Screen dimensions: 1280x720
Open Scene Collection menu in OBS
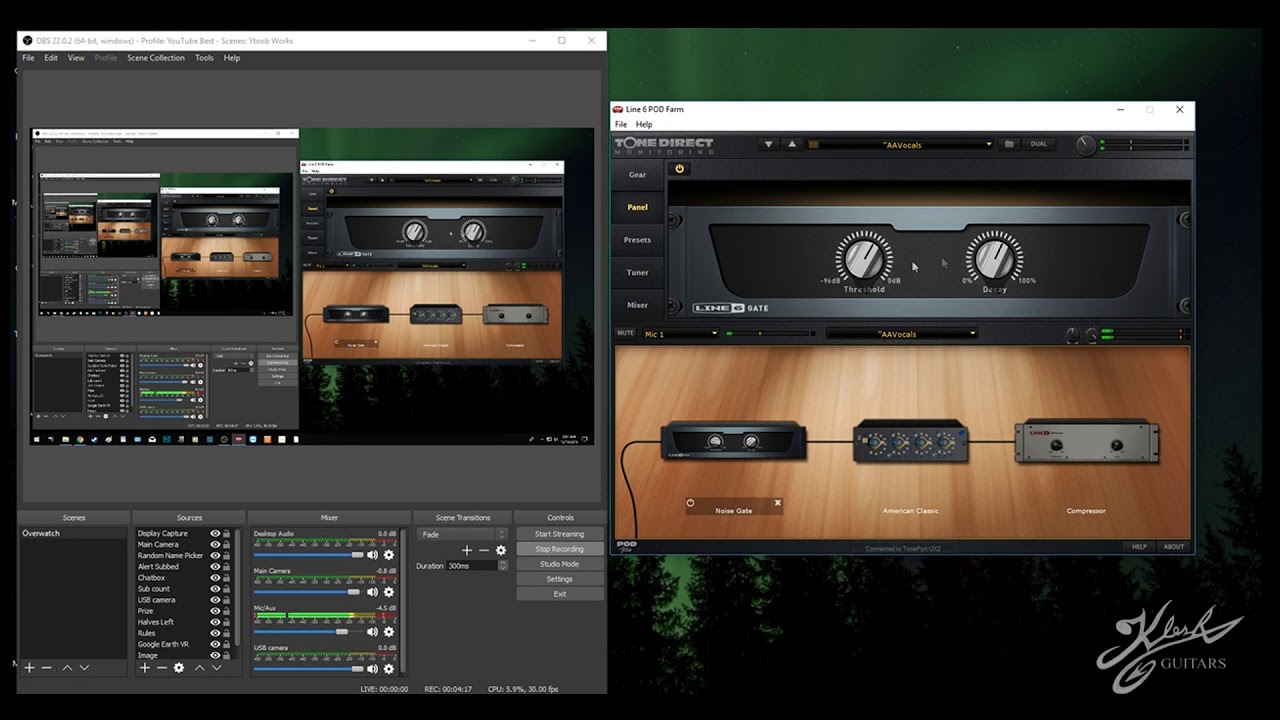tap(156, 58)
